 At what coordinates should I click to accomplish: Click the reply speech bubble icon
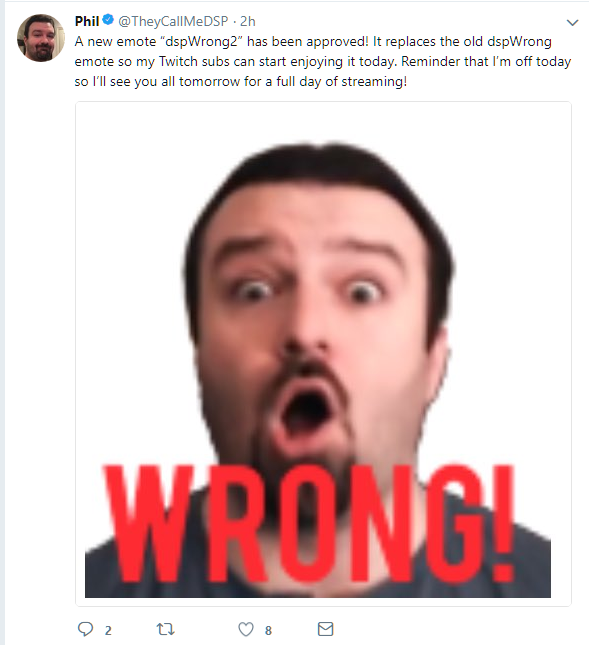click(x=86, y=629)
